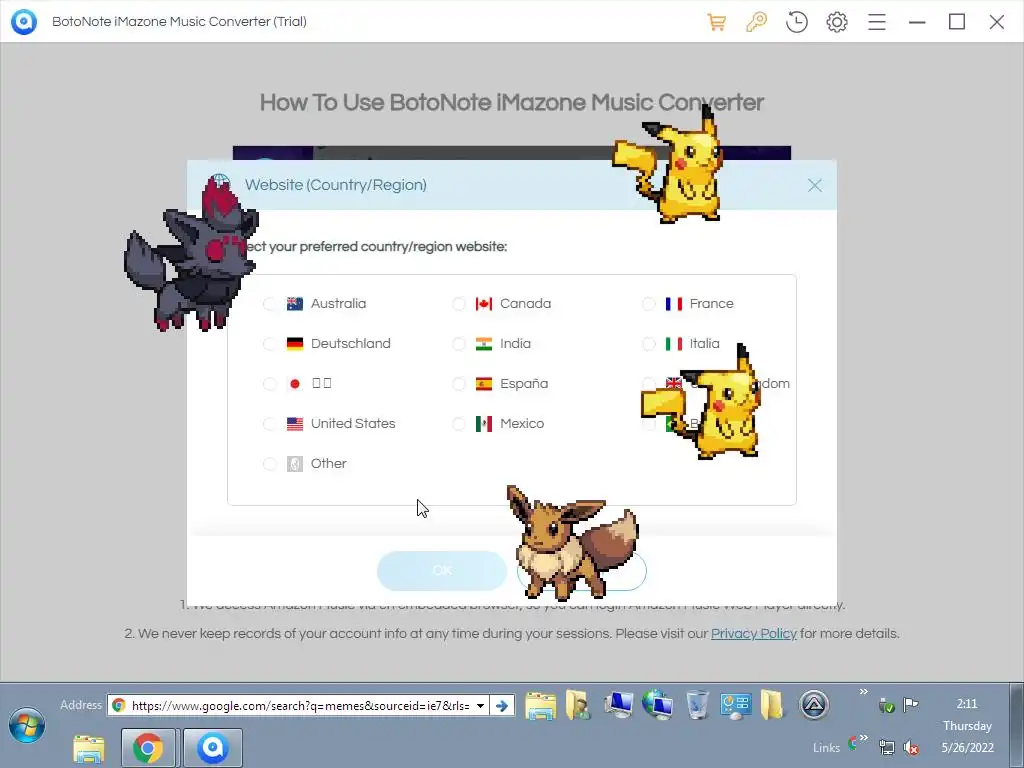Click the round triangle app icon on taskbar

814,705
